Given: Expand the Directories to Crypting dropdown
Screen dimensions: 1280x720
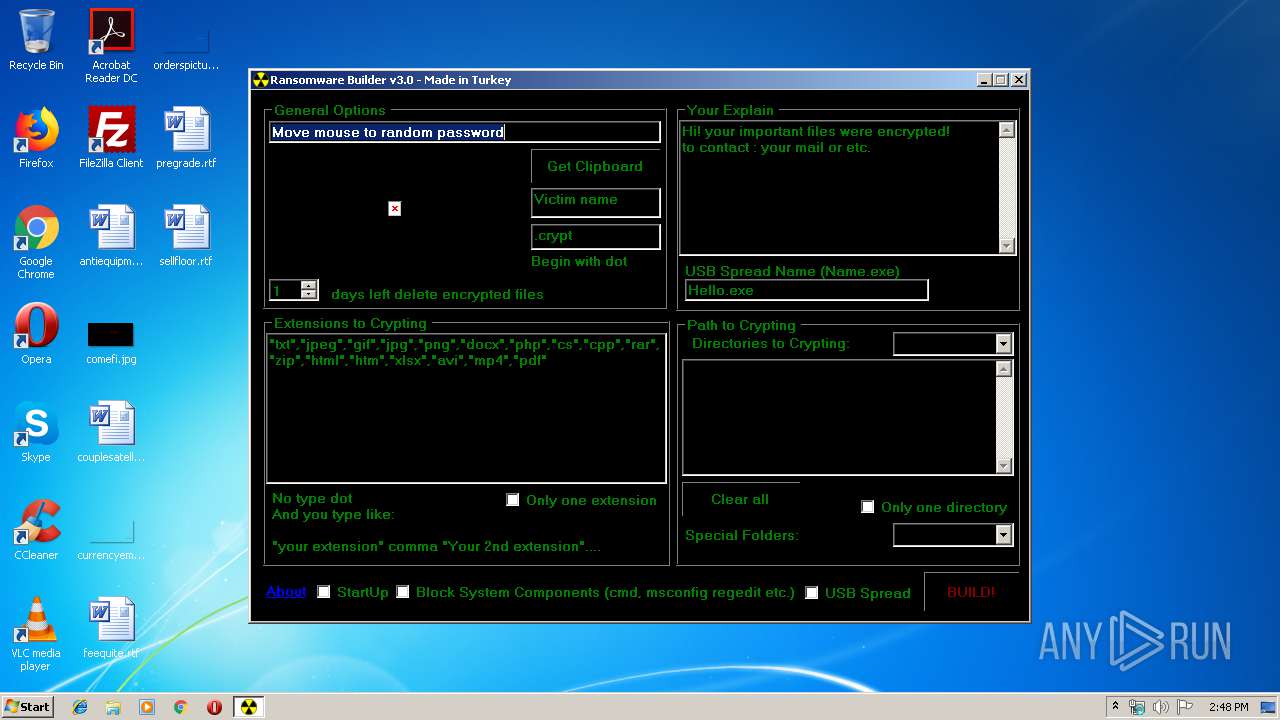Looking at the screenshot, I should [1004, 344].
